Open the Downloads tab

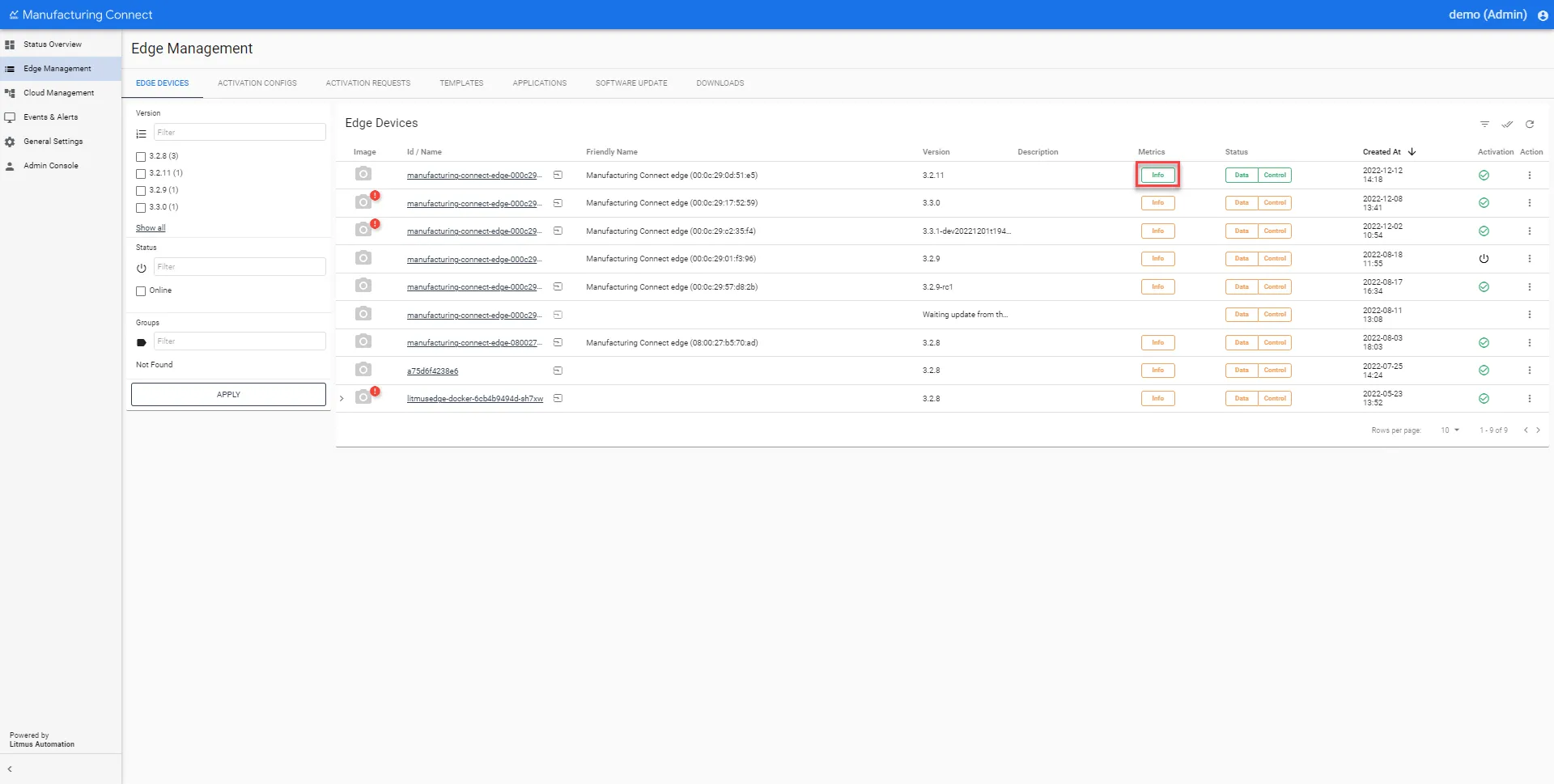pos(720,83)
